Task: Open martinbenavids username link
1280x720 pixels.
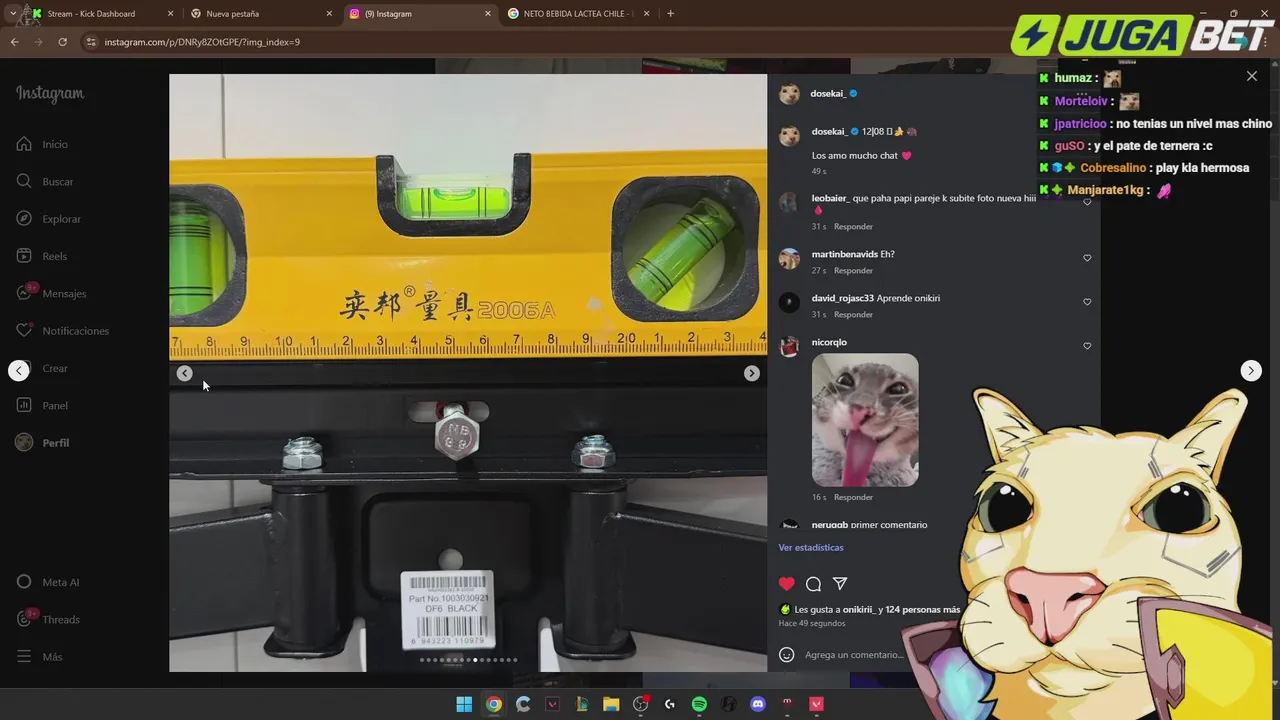Action: pyautogui.click(x=845, y=254)
